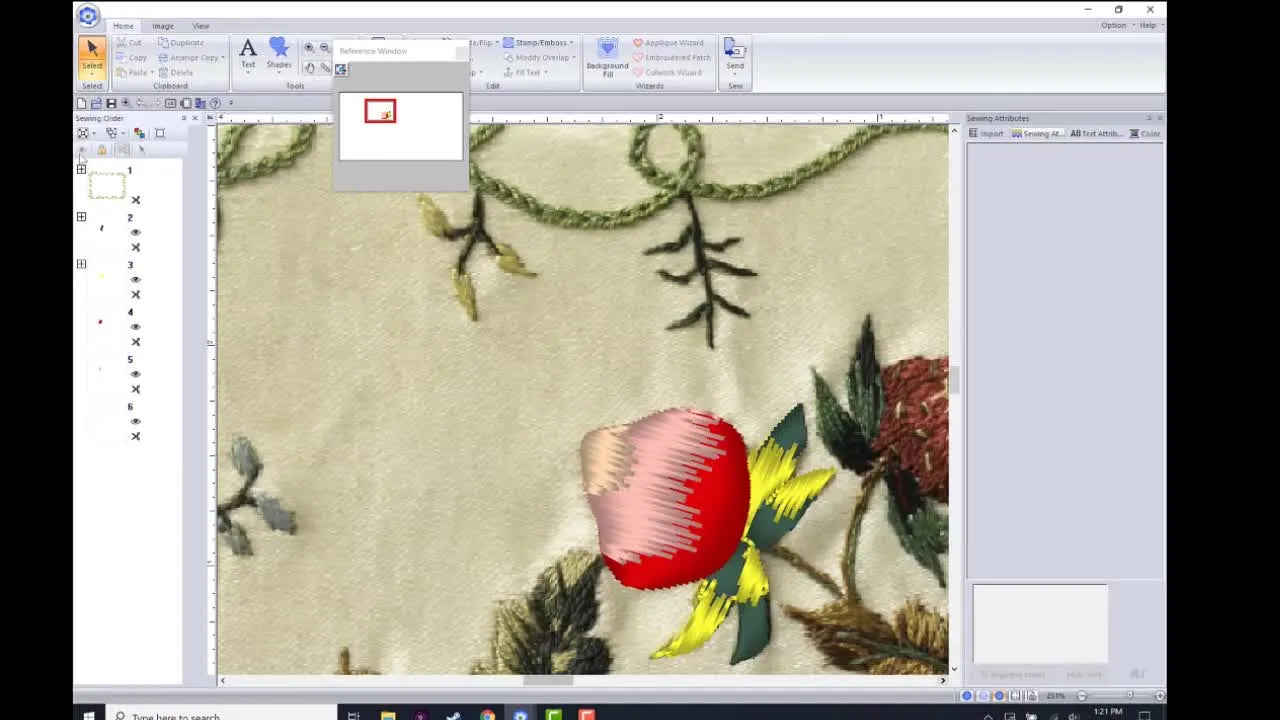
Task: Toggle visibility of sewing order item 4
Action: point(136,326)
